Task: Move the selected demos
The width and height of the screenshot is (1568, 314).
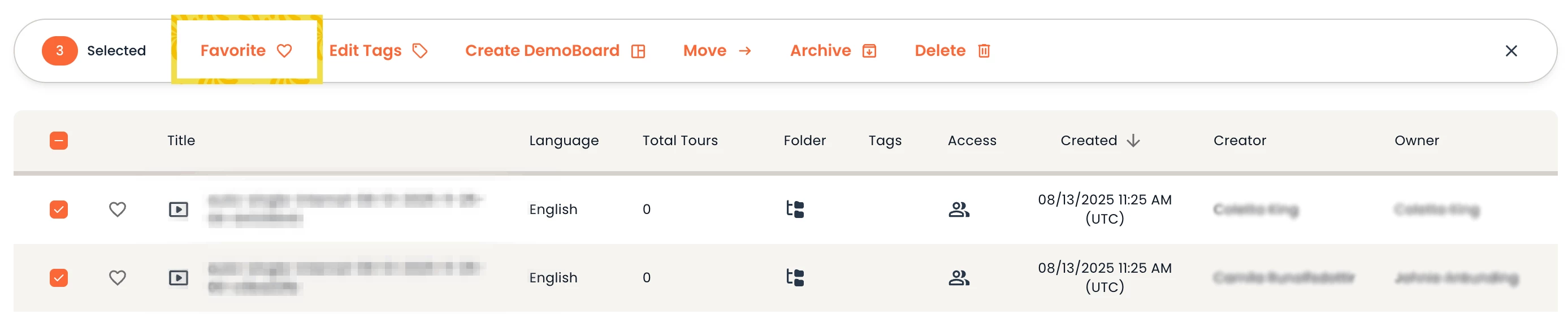Action: pyautogui.click(x=716, y=50)
